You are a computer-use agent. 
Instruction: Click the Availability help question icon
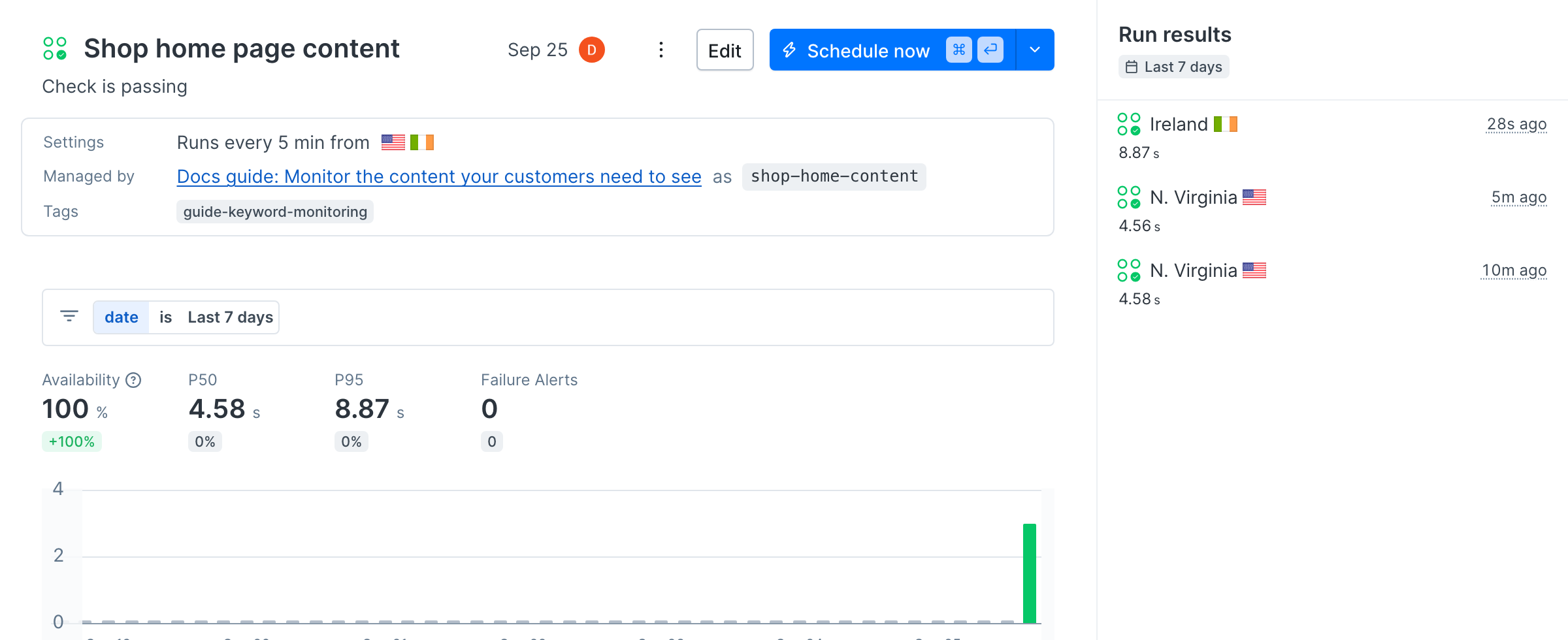tap(133, 380)
